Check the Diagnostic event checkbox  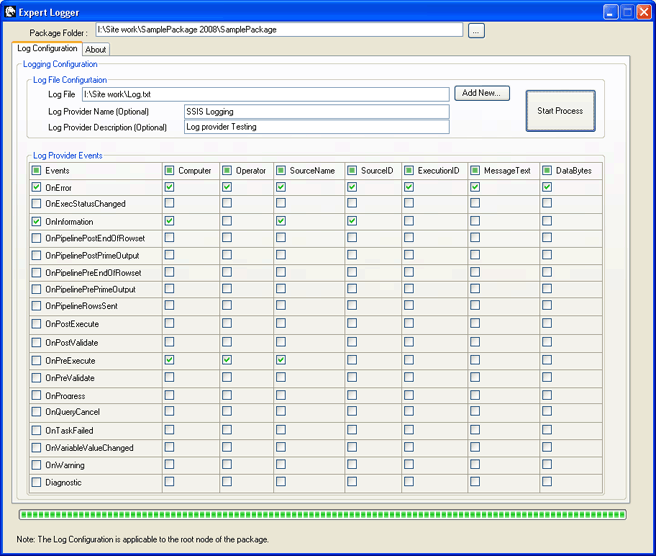(x=37, y=482)
